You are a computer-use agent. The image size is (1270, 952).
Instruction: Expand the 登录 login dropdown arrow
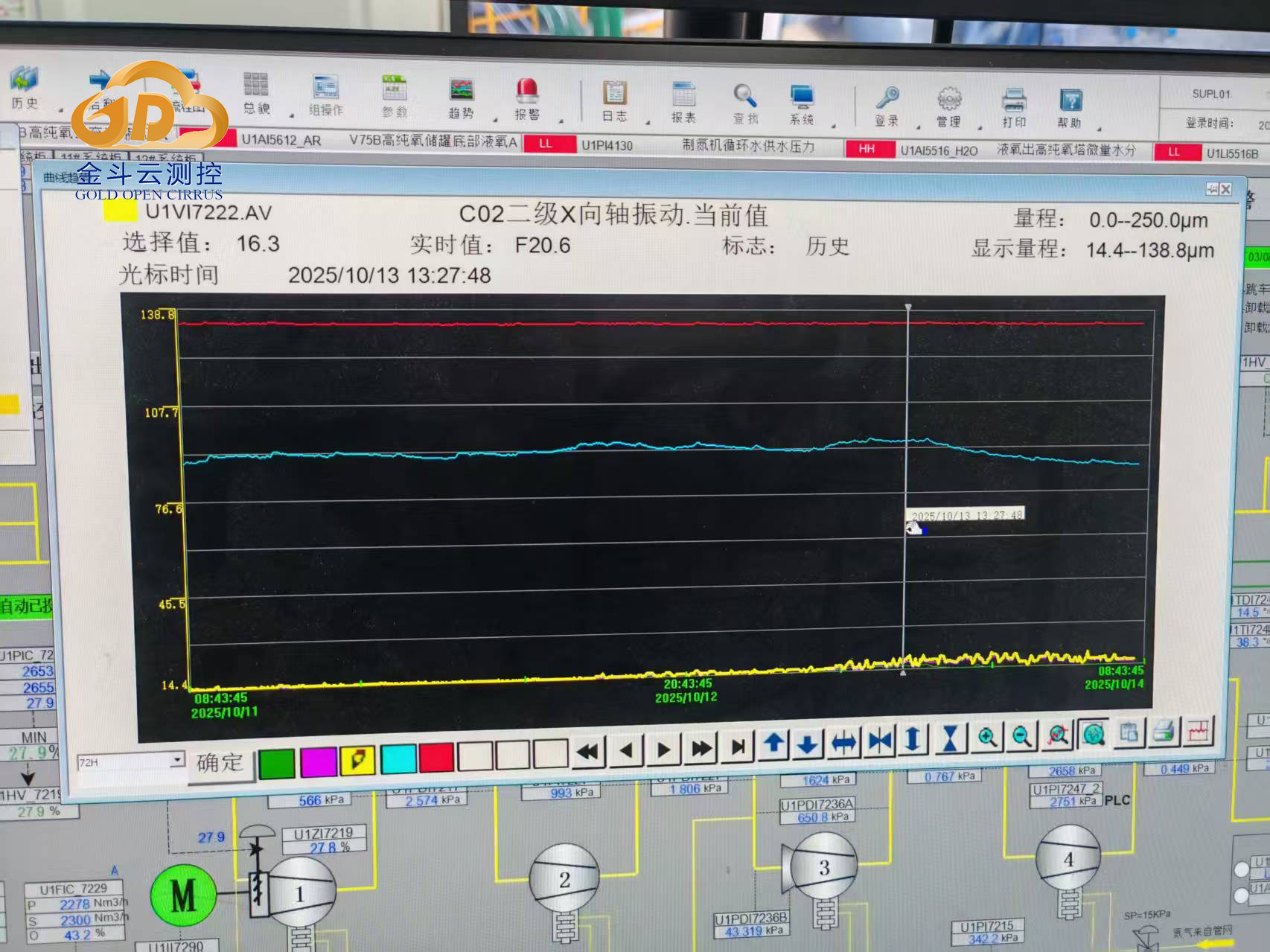coord(918,127)
